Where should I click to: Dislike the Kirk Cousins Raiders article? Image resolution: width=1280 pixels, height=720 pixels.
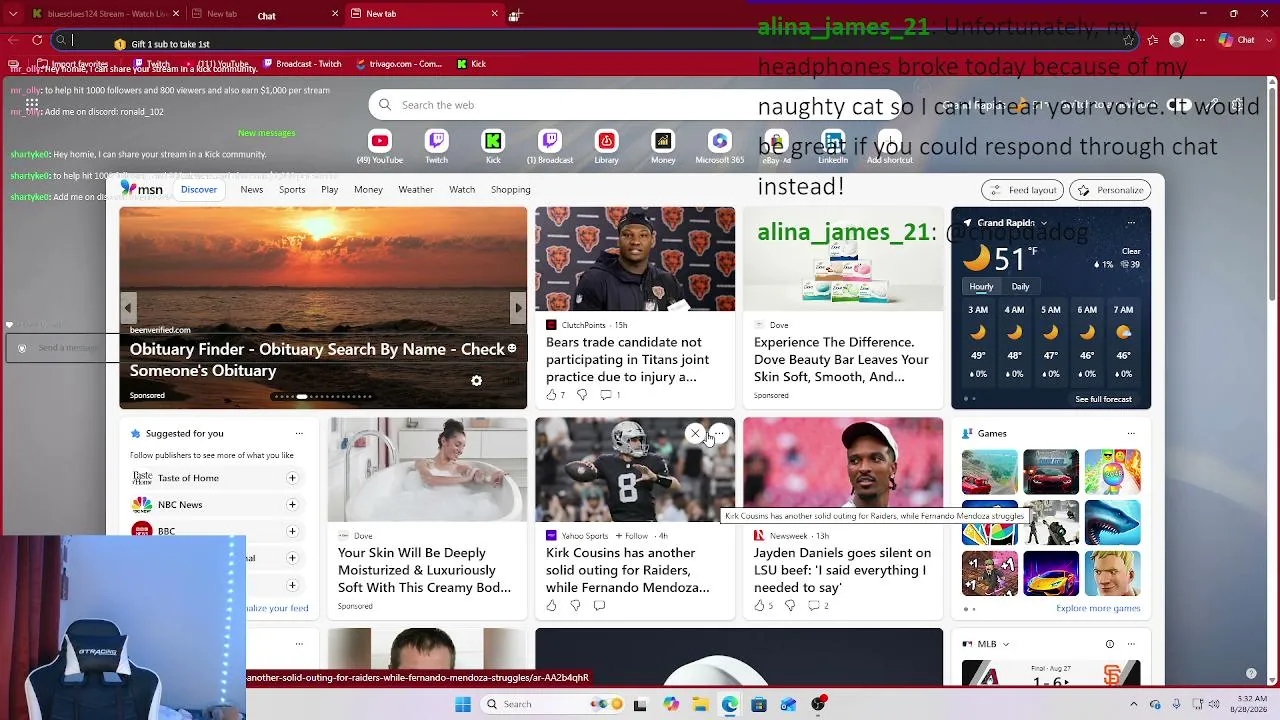(575, 605)
